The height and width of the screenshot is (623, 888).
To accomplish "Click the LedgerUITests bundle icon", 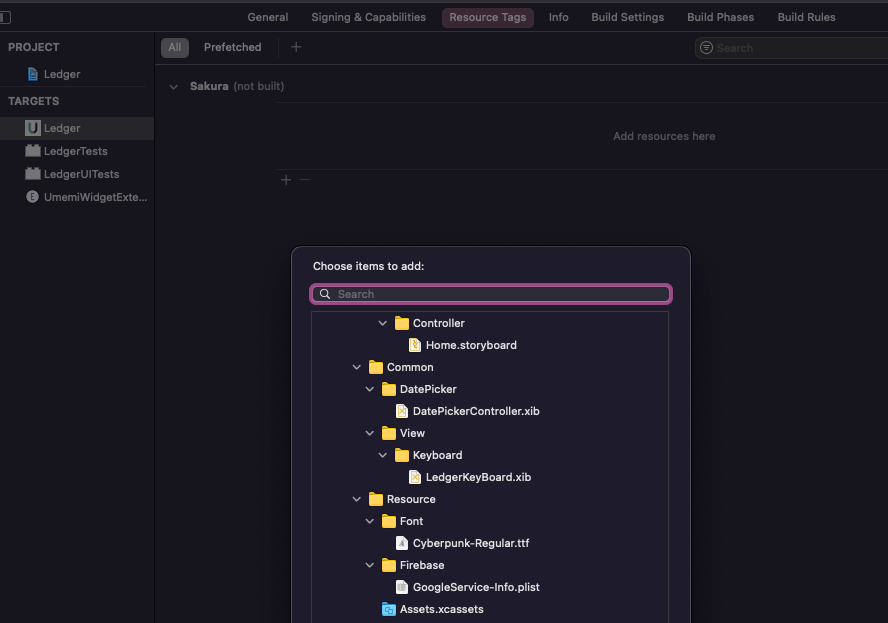I will click(33, 173).
